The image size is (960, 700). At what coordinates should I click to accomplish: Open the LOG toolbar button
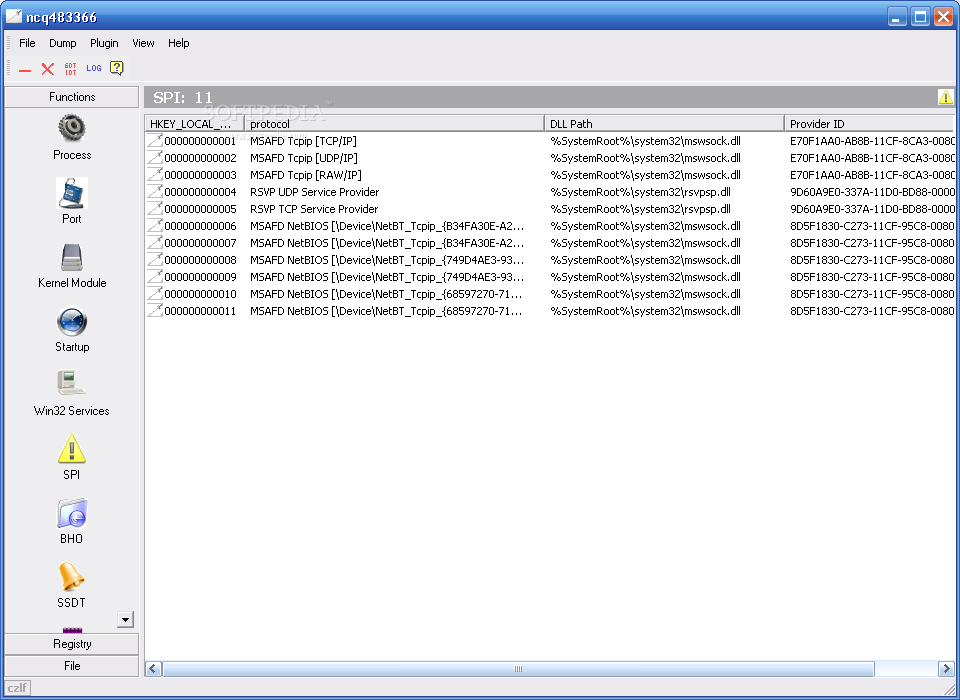(x=94, y=69)
